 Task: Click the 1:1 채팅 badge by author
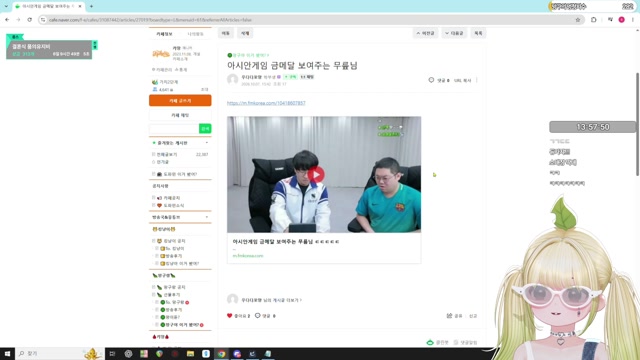(x=307, y=77)
